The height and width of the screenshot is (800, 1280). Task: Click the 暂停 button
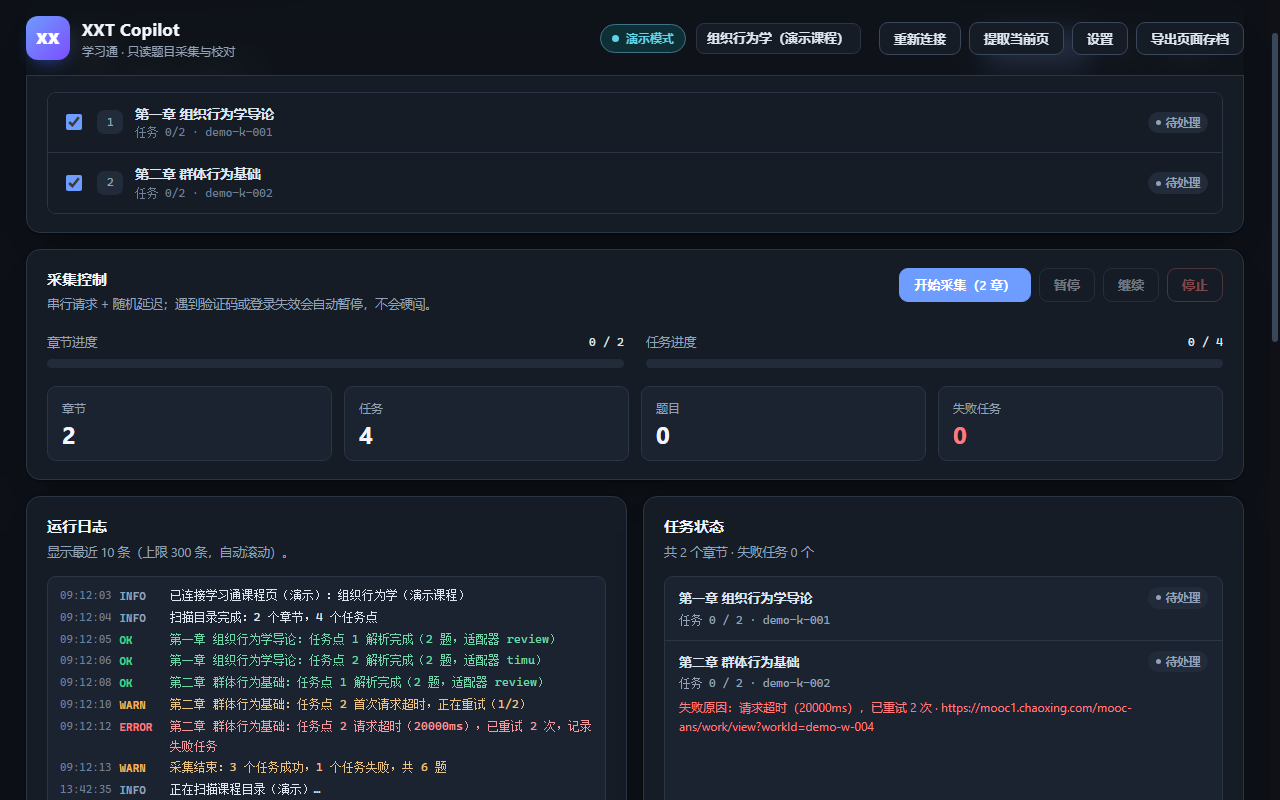(1067, 285)
